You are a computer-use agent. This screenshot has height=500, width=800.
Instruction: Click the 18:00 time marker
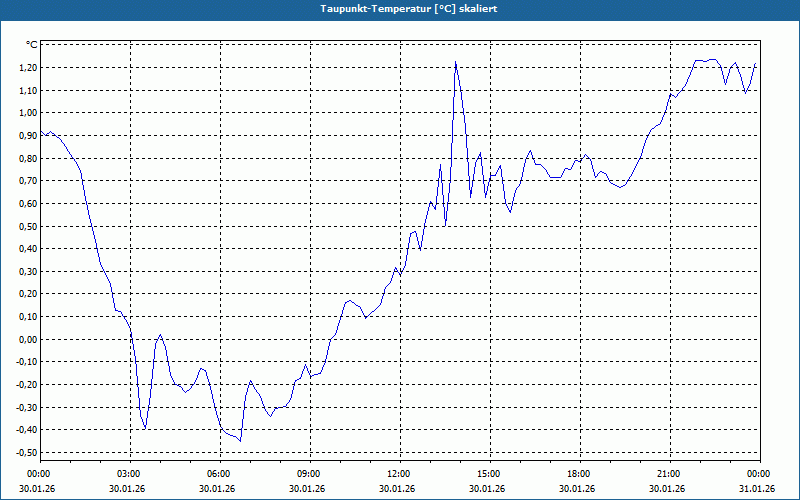[x=578, y=473]
